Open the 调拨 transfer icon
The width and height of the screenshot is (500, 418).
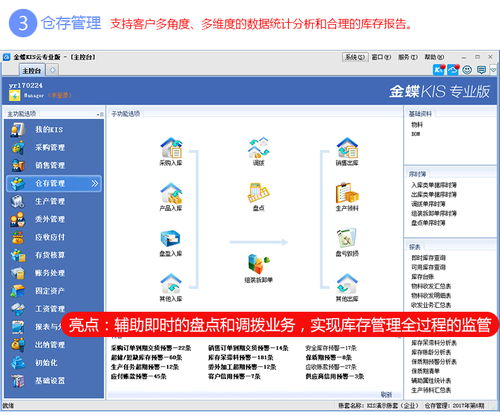coord(259,151)
